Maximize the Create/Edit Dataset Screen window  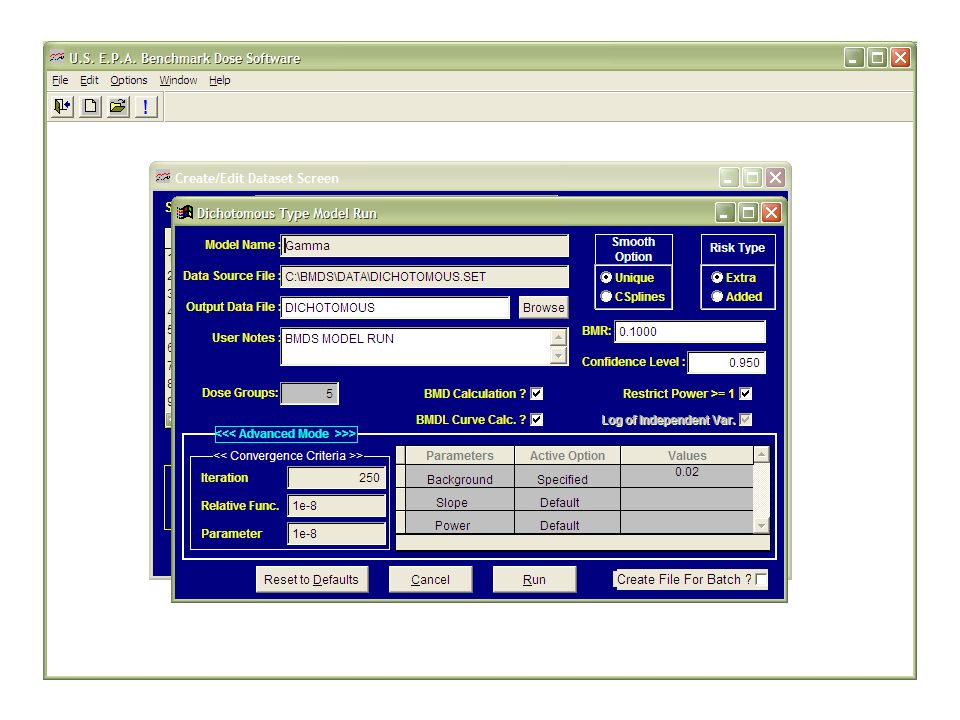click(x=752, y=178)
